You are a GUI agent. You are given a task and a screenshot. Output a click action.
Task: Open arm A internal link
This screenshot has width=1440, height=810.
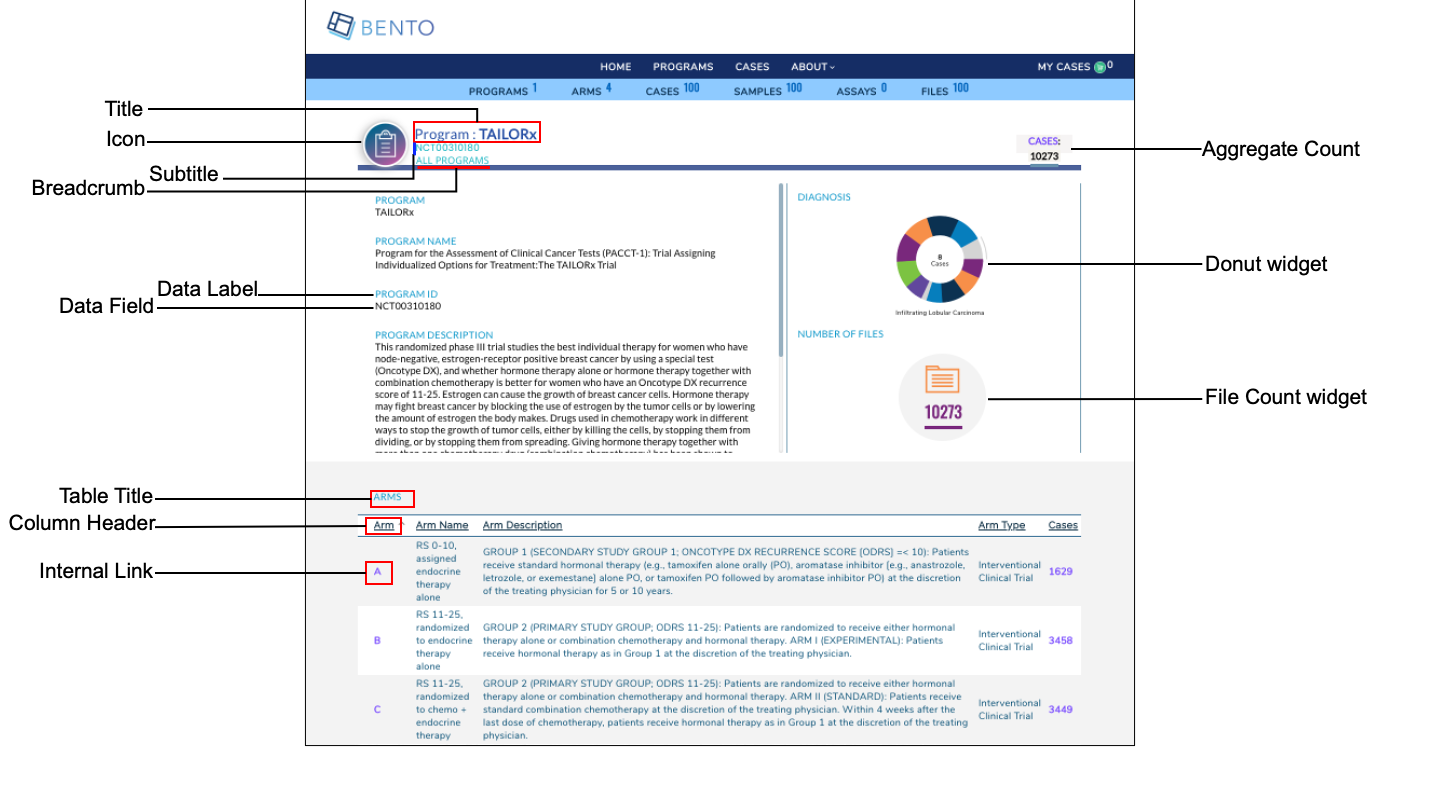tap(377, 571)
